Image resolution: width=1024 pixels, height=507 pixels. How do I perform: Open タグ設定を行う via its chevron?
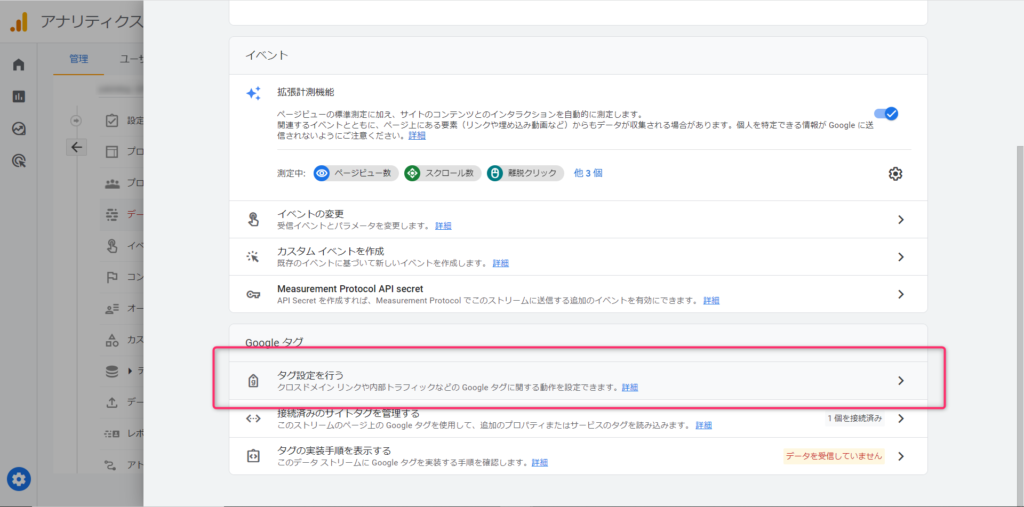point(901,380)
